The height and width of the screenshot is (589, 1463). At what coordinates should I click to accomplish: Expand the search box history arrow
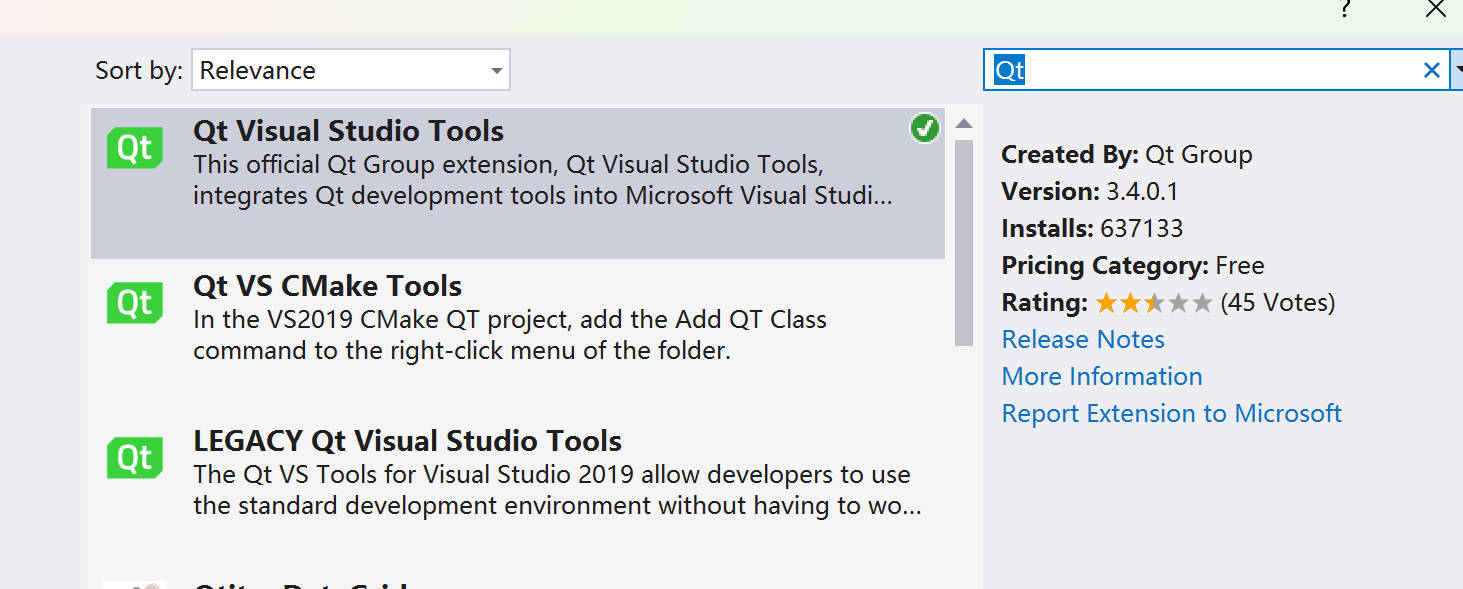pos(1457,70)
